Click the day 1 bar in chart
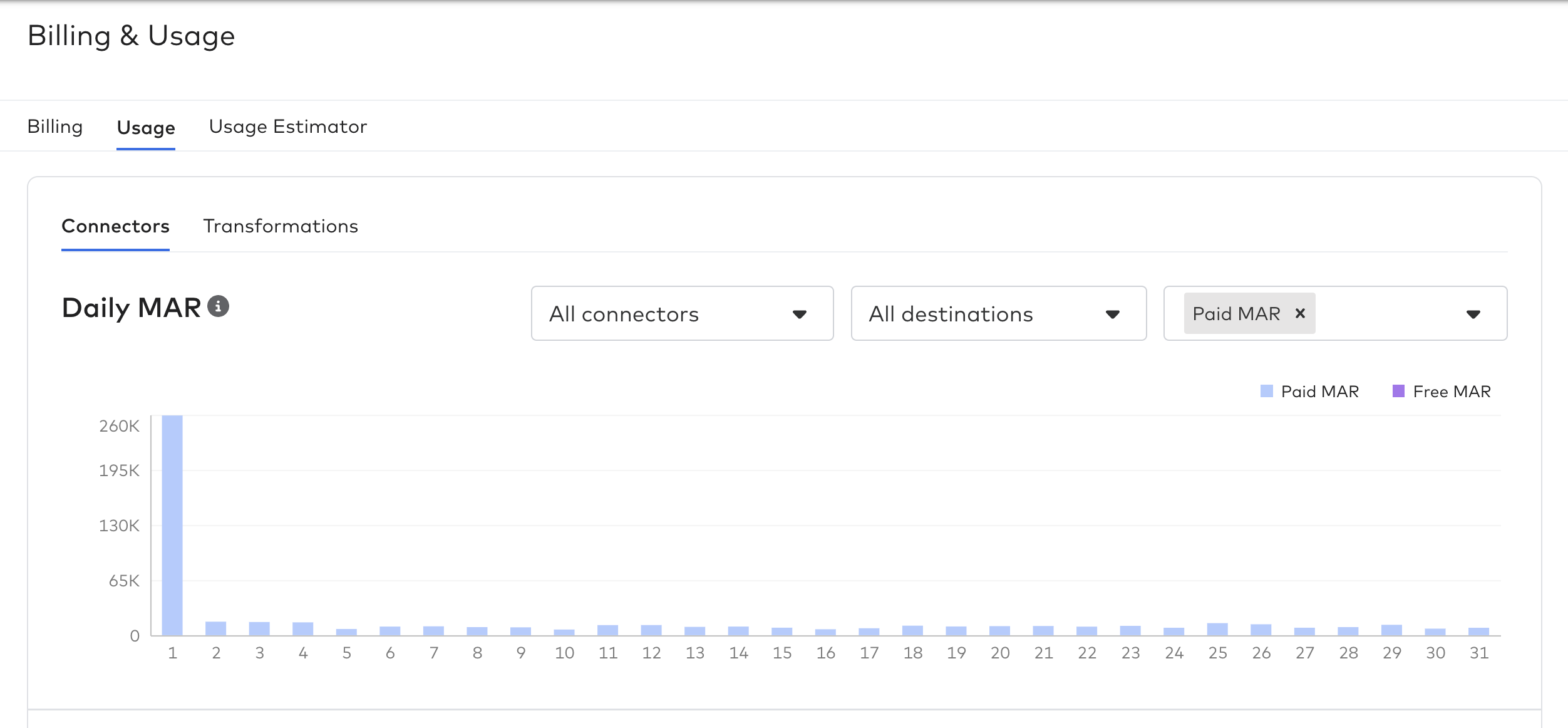The image size is (1568, 728). click(172, 525)
